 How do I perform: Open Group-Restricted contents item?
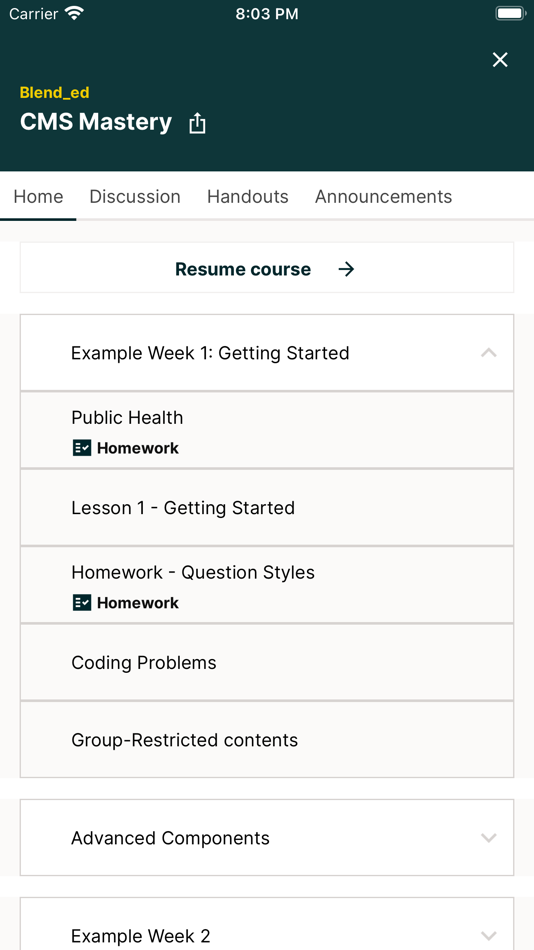[267, 740]
